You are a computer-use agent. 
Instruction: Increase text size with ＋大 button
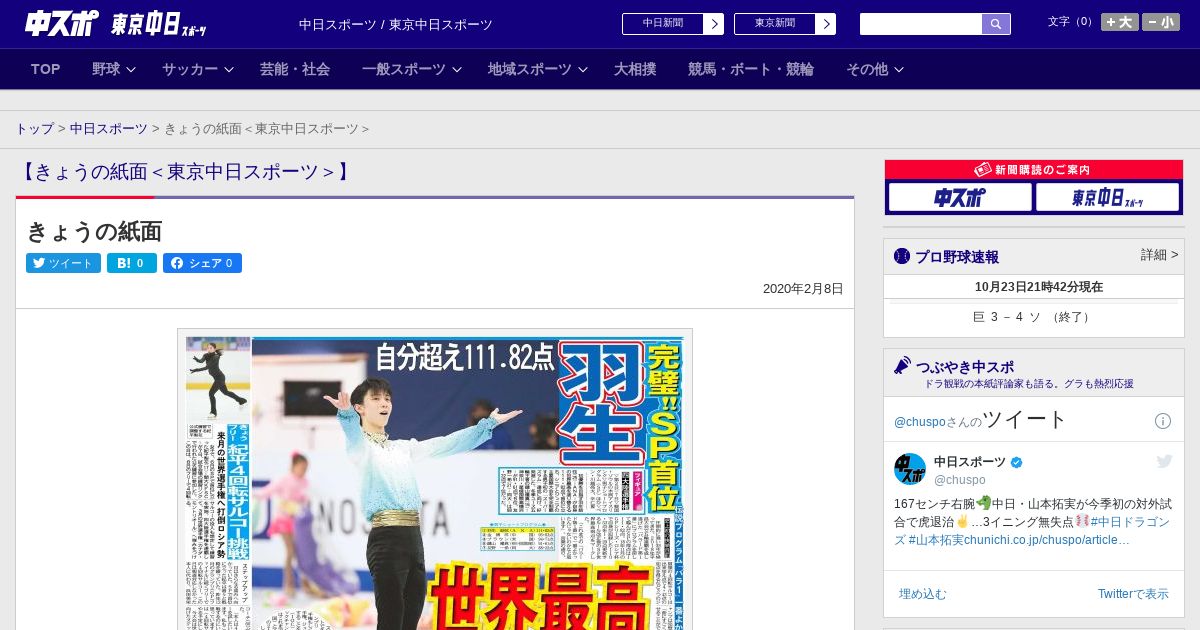click(x=1119, y=22)
